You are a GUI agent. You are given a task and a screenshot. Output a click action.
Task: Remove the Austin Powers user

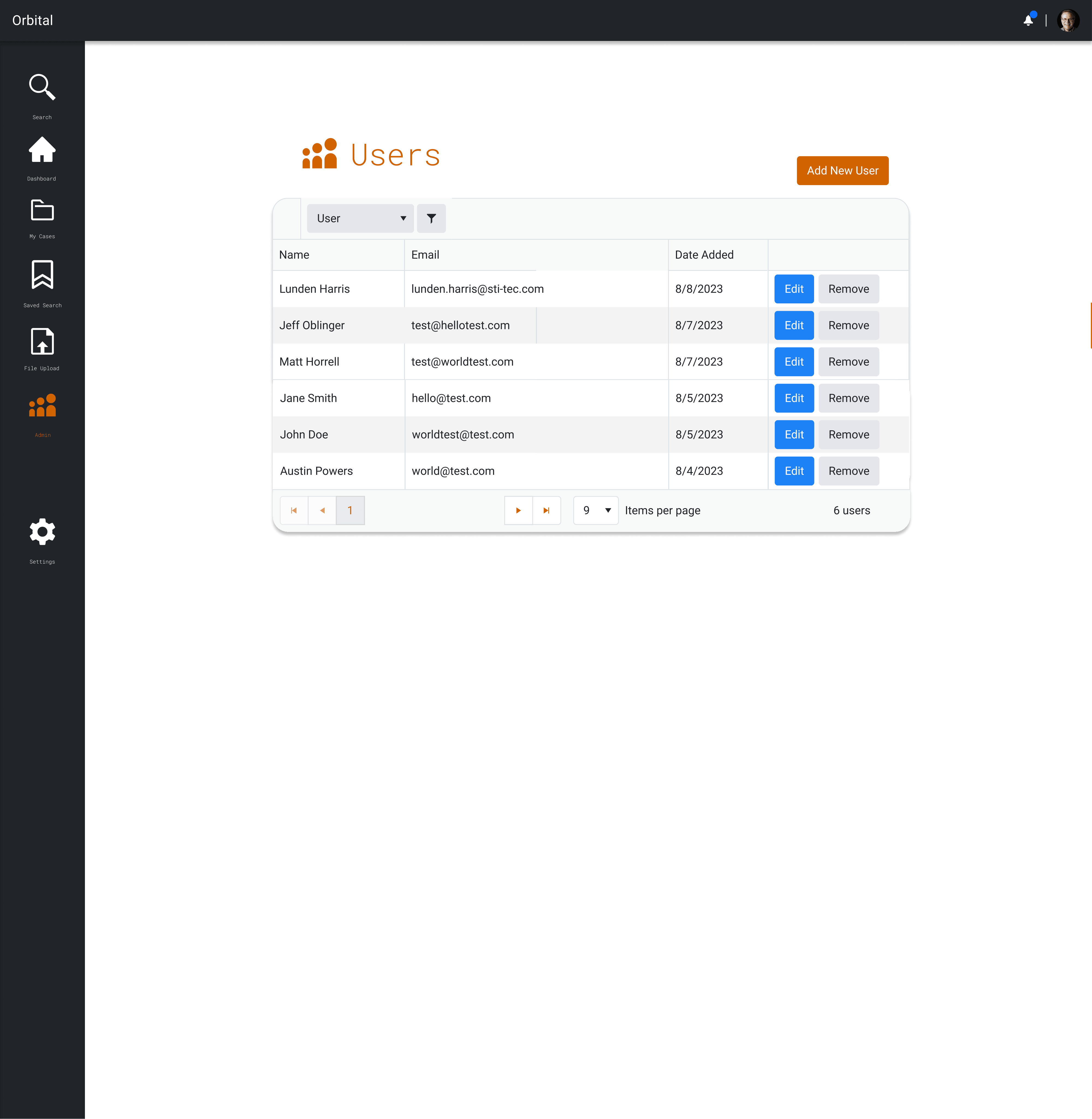(848, 471)
